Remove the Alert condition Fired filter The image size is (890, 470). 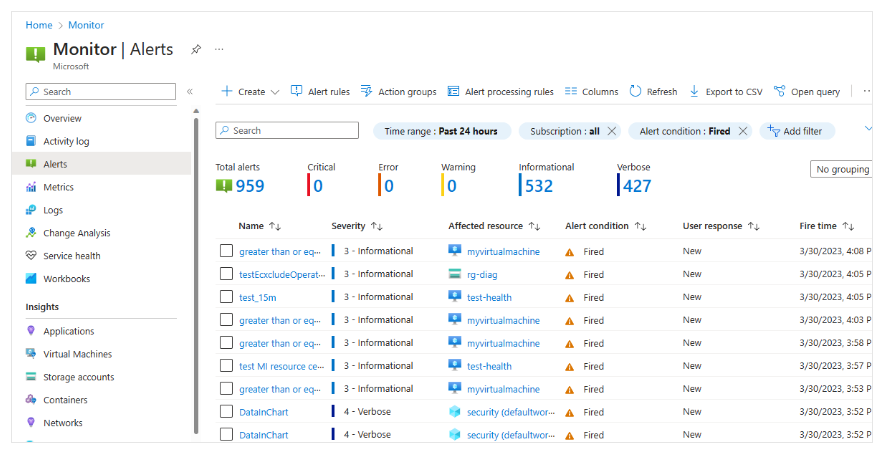point(743,131)
